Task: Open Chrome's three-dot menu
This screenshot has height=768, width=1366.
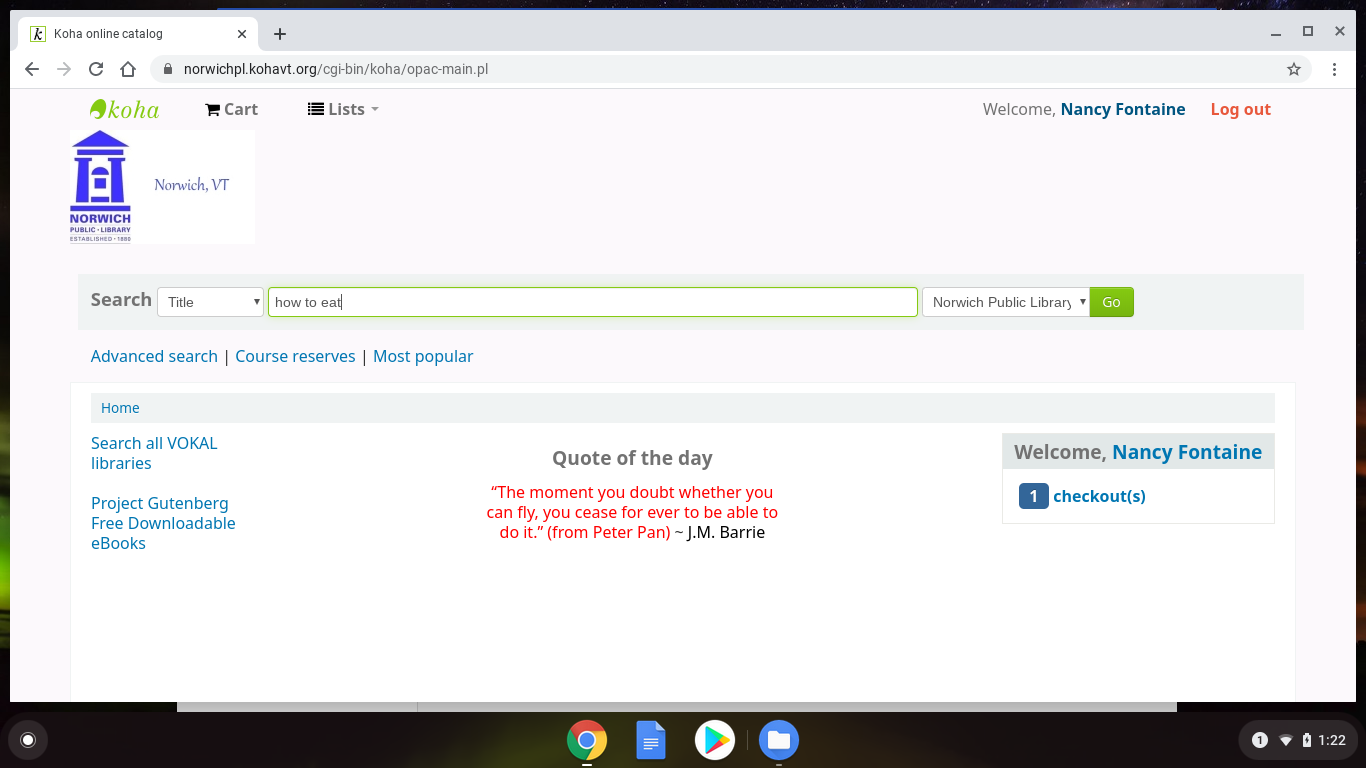Action: point(1334,69)
